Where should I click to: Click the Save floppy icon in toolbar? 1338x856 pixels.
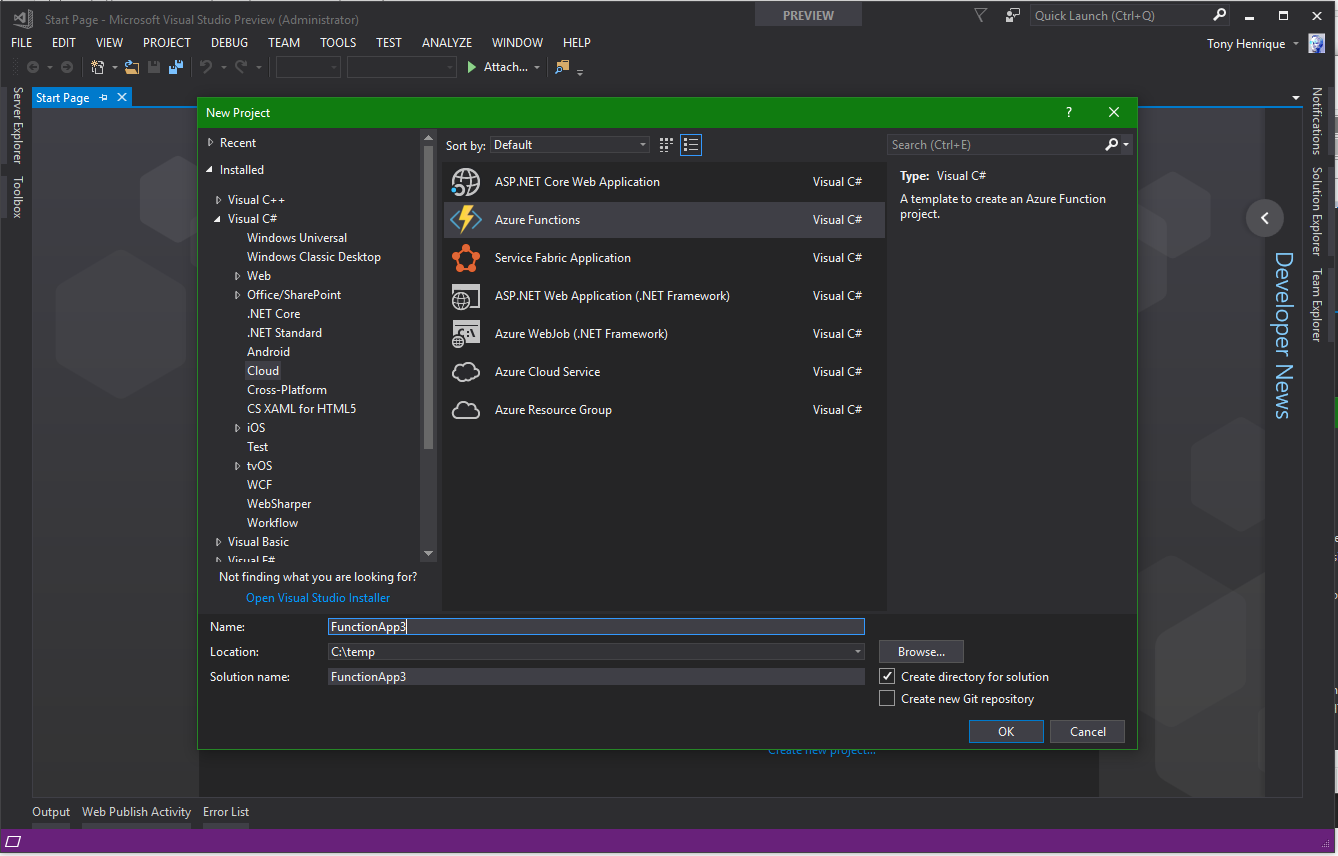coord(154,67)
